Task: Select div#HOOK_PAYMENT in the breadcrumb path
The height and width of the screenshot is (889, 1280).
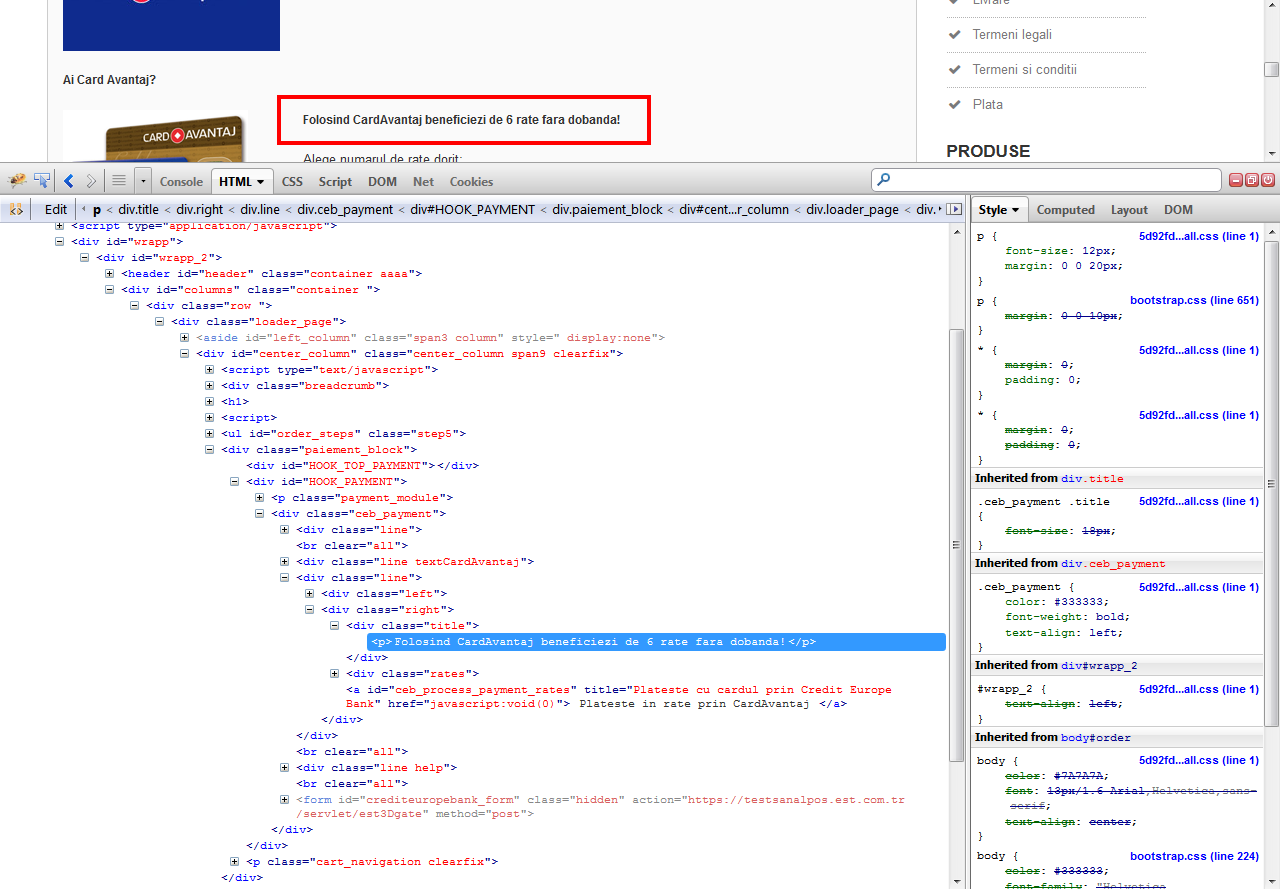Action: (473, 209)
